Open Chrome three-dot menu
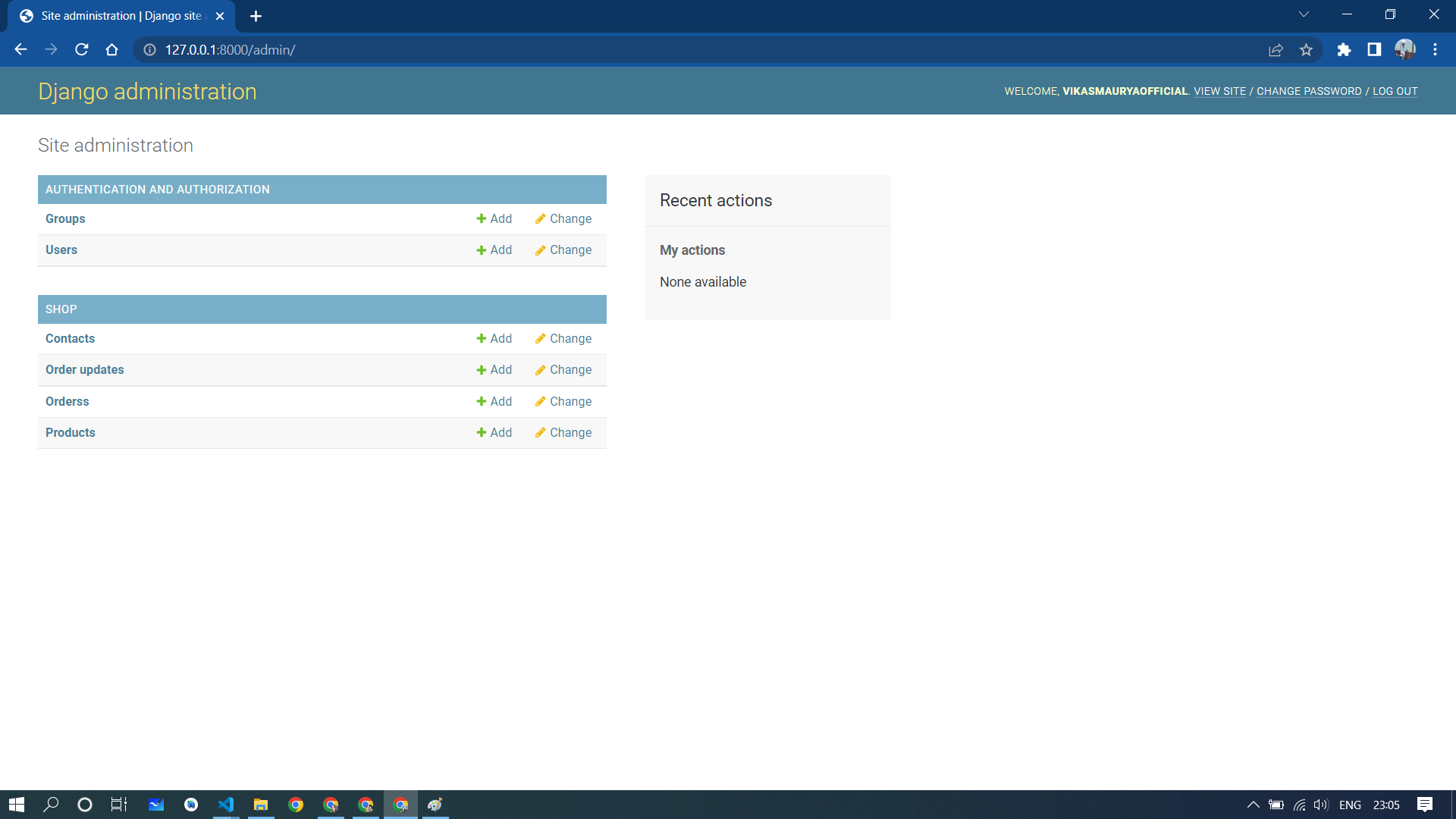1456x819 pixels. 1435,50
